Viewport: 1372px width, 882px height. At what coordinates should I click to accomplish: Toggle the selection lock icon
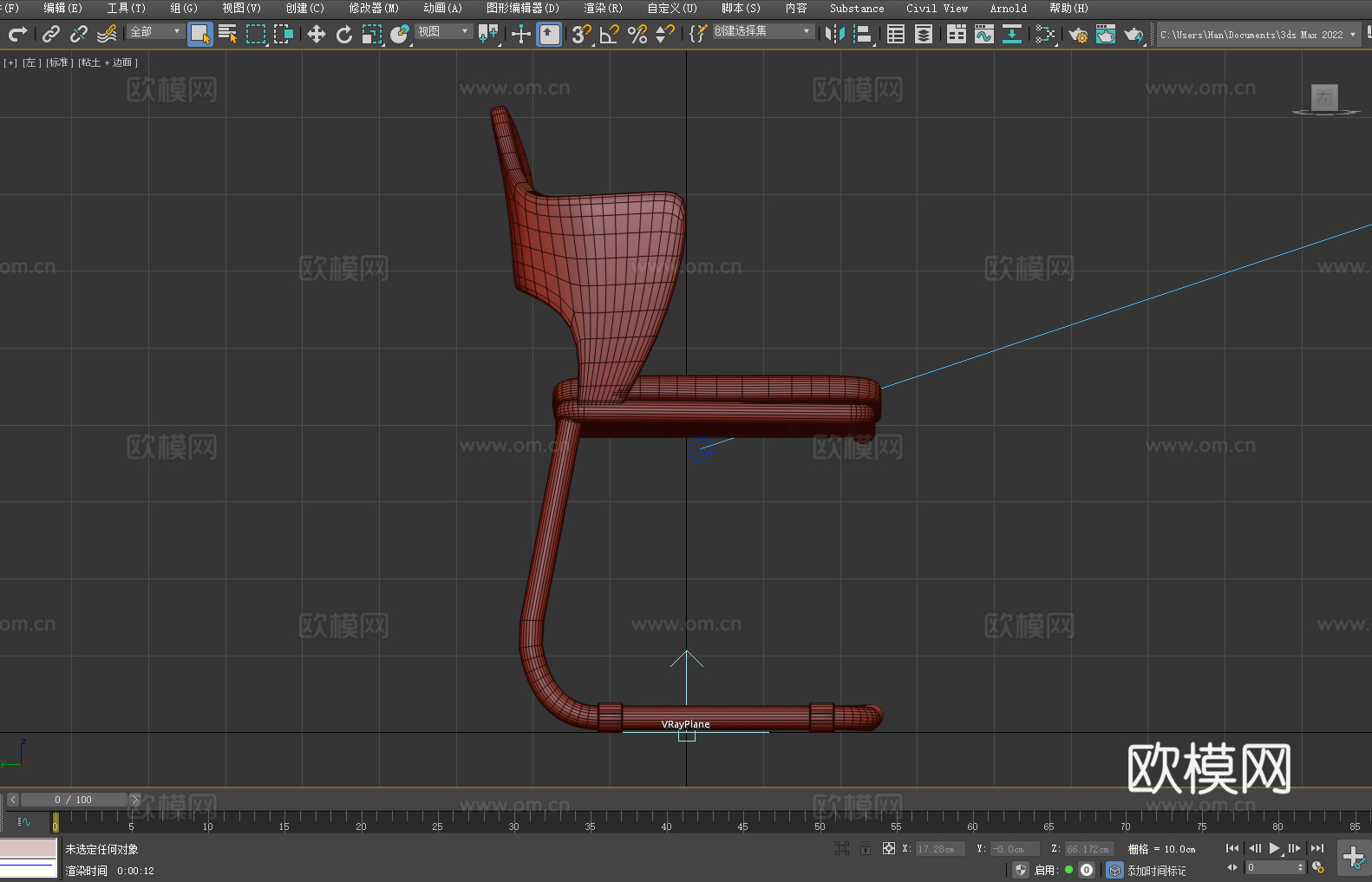click(x=866, y=848)
